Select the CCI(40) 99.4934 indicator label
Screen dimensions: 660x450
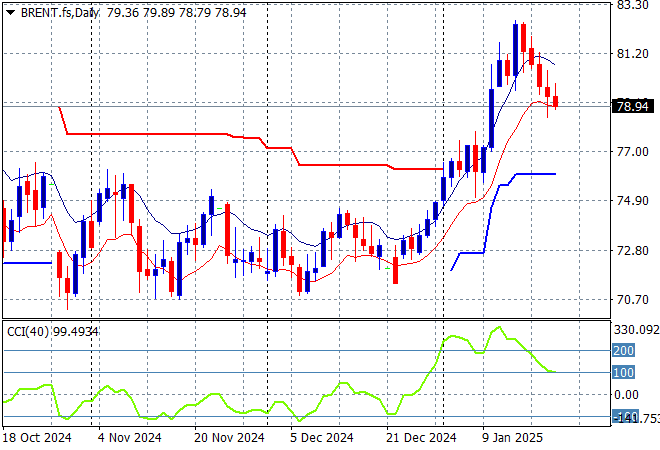53,332
